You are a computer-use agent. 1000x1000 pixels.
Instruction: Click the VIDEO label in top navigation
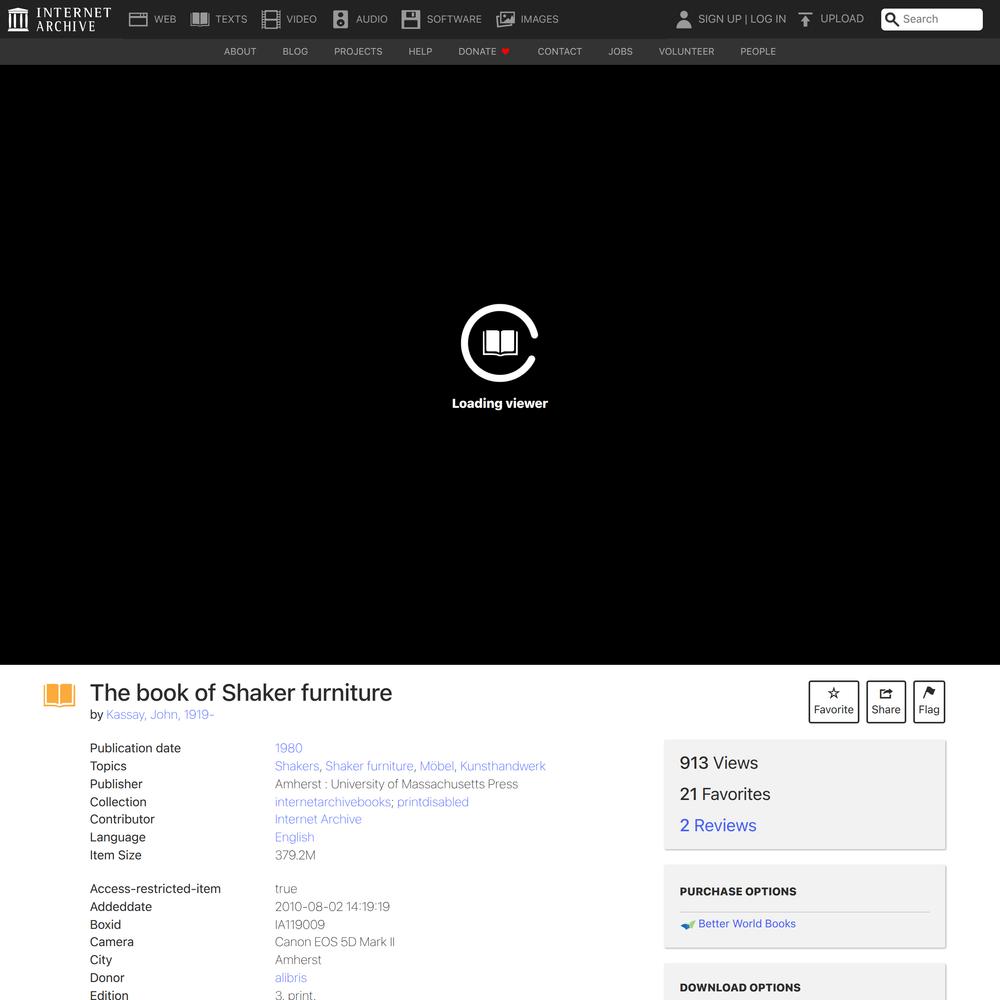coord(302,19)
